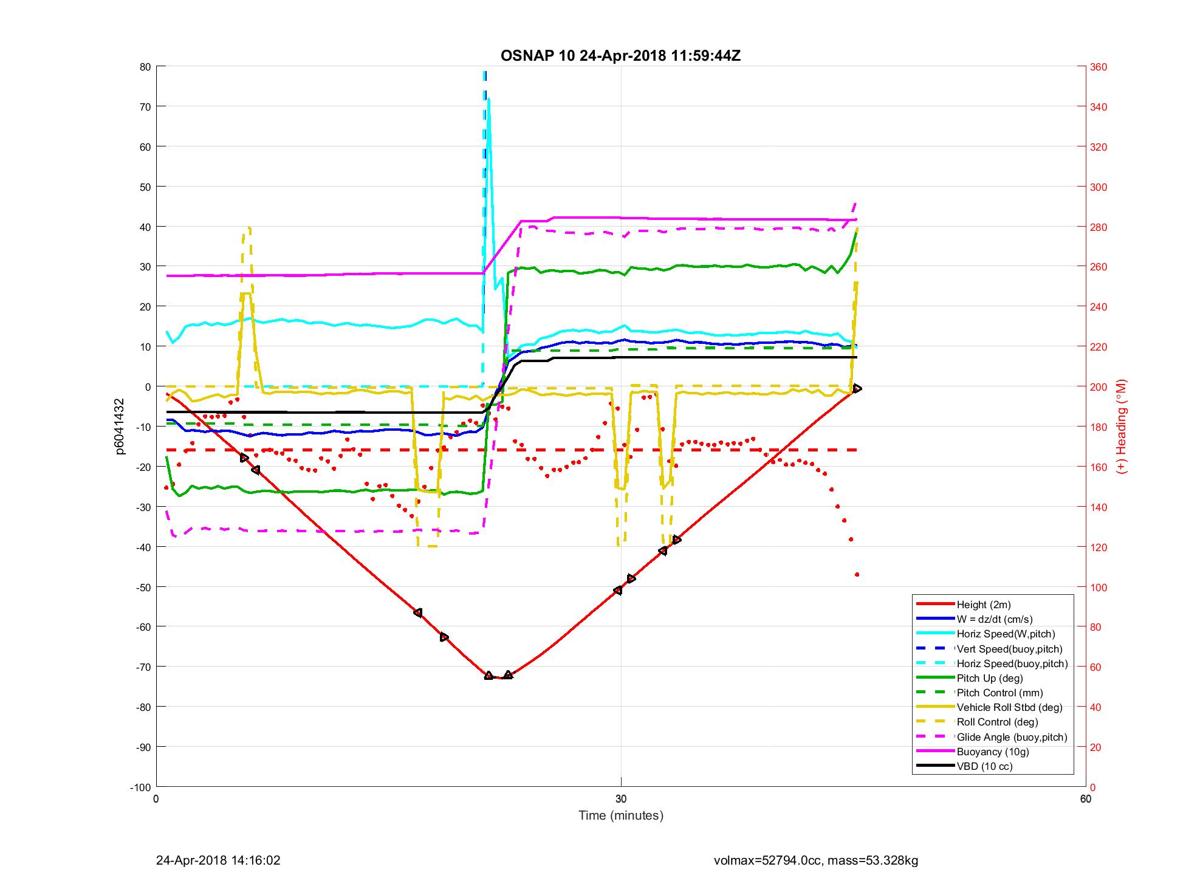Click the left axis tick label -80

point(143,707)
